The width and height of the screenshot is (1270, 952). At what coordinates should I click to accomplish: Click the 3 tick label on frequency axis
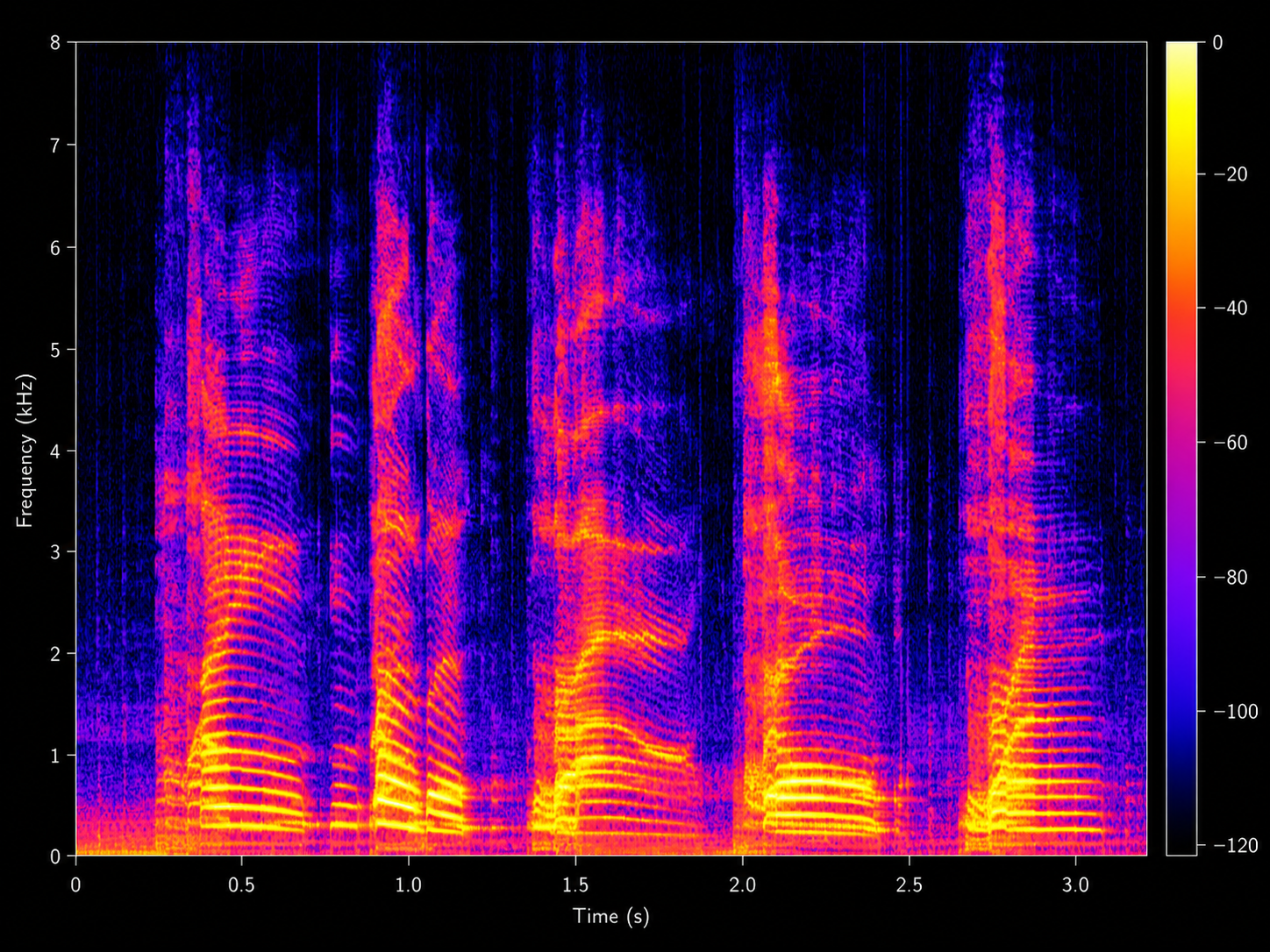pyautogui.click(x=56, y=552)
